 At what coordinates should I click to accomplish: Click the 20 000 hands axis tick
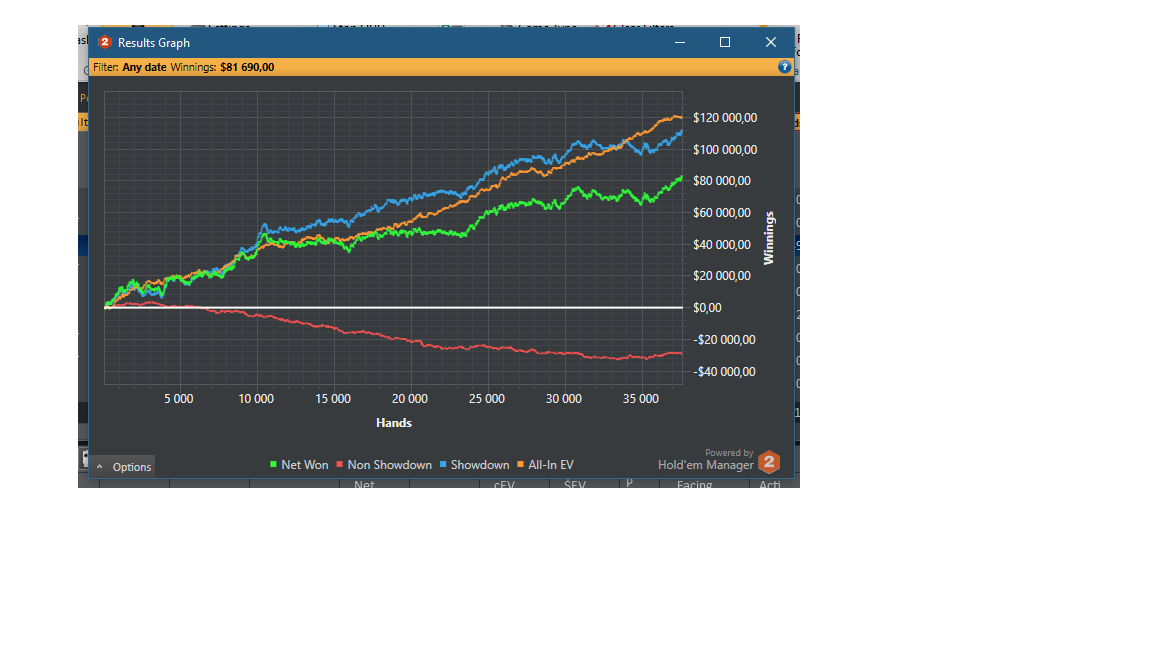[409, 399]
